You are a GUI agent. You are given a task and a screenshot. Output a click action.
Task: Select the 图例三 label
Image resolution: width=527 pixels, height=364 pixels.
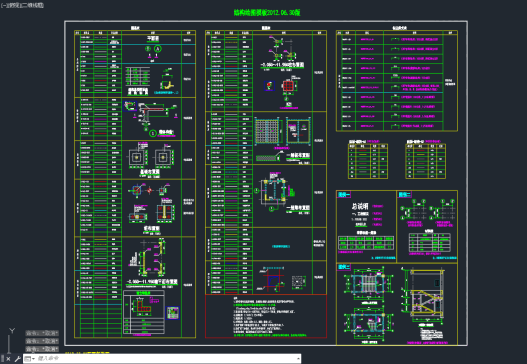coord(344,267)
